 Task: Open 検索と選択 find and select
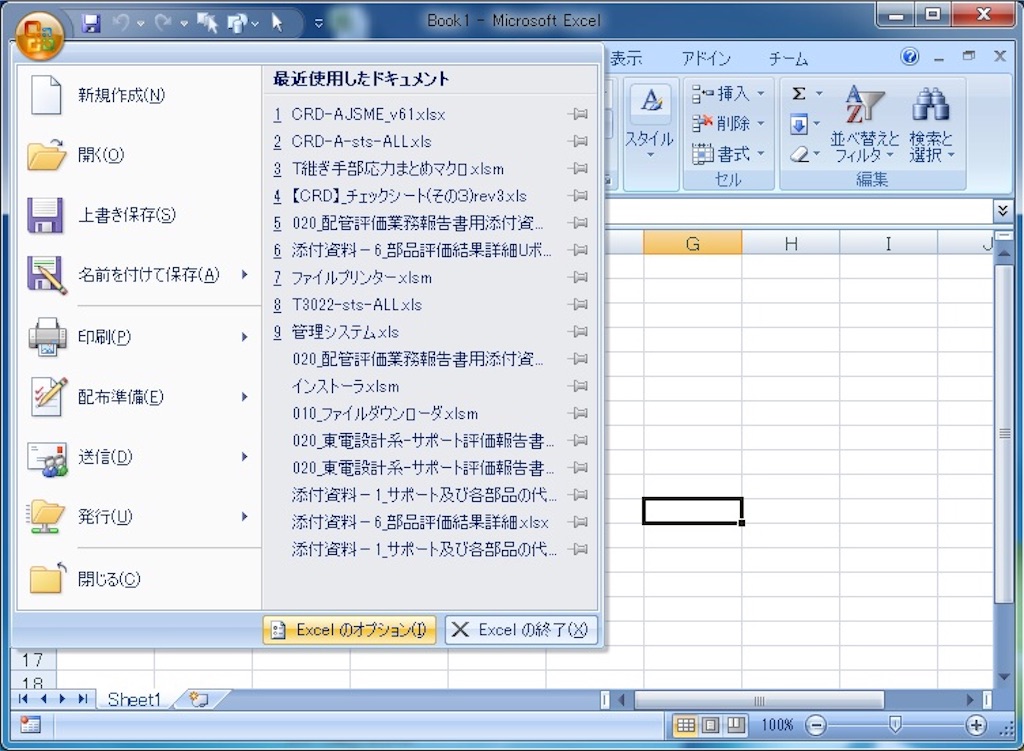(931, 124)
